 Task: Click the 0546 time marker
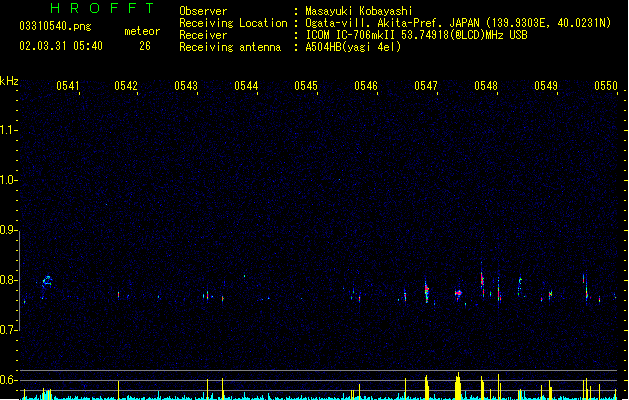tap(366, 86)
